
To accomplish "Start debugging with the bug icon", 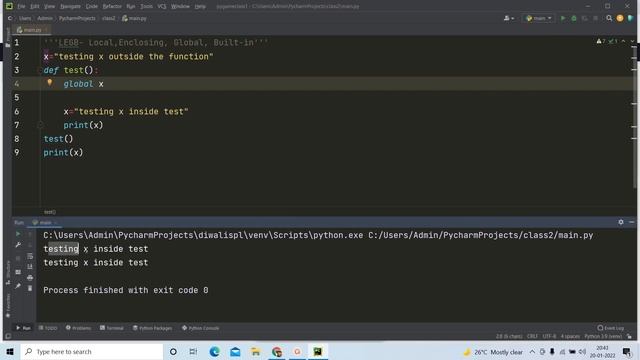I will coord(574,18).
